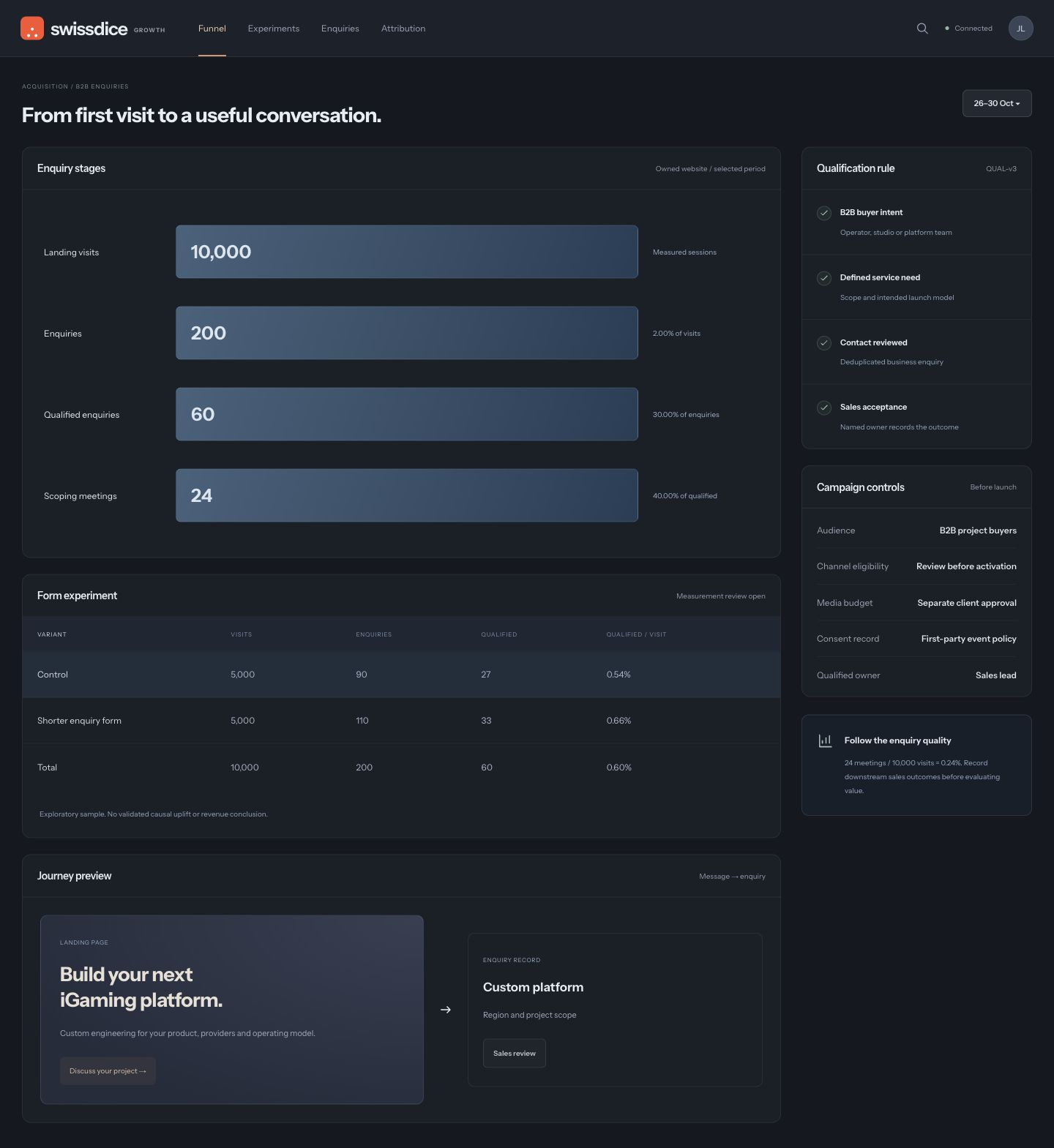Open search with the magnifier icon
Viewport: 1054px width, 1148px height.
click(922, 29)
